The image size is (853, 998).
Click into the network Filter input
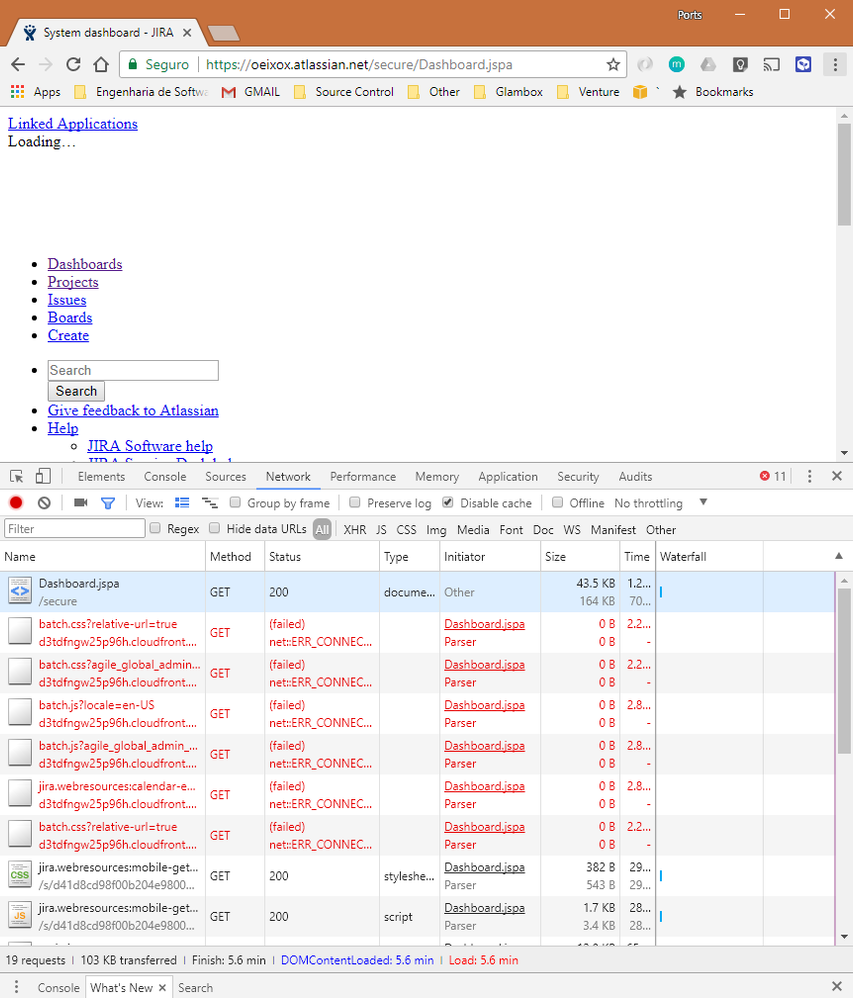pos(75,529)
